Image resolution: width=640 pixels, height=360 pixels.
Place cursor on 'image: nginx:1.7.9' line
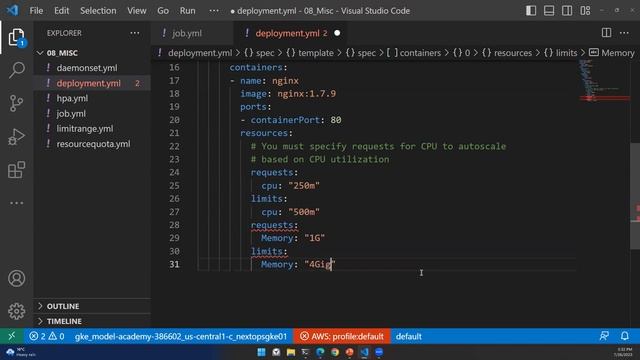click(288, 93)
